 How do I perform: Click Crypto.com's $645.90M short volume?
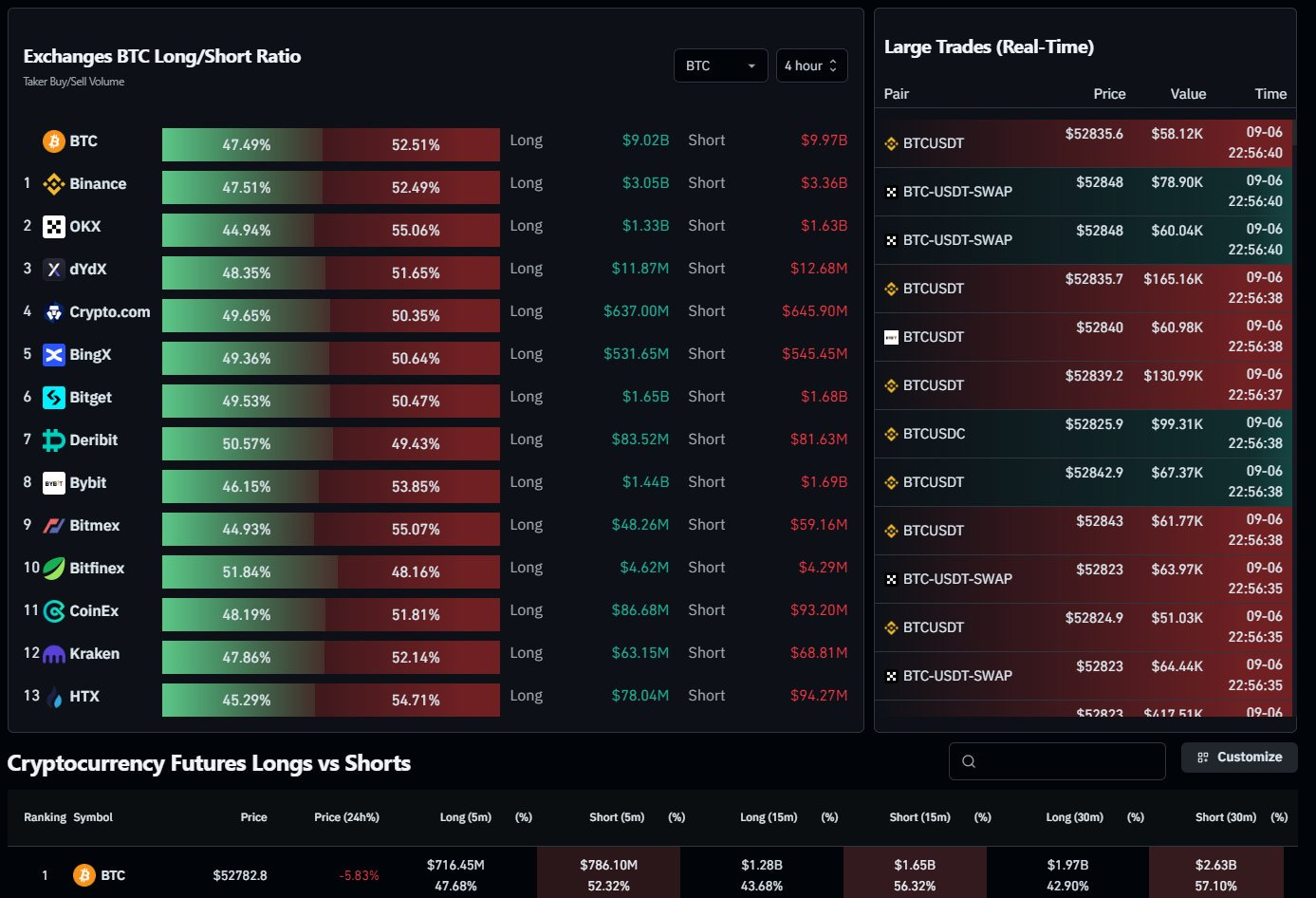point(814,311)
